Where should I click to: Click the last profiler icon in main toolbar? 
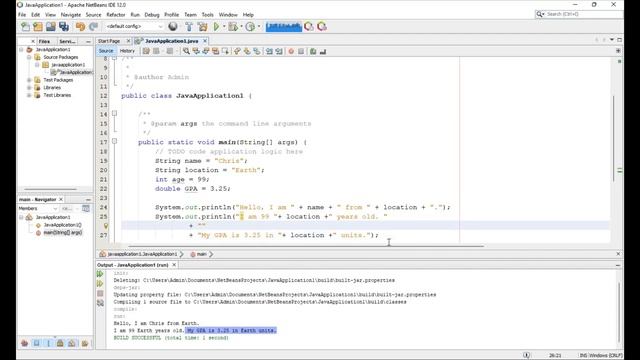[322, 27]
